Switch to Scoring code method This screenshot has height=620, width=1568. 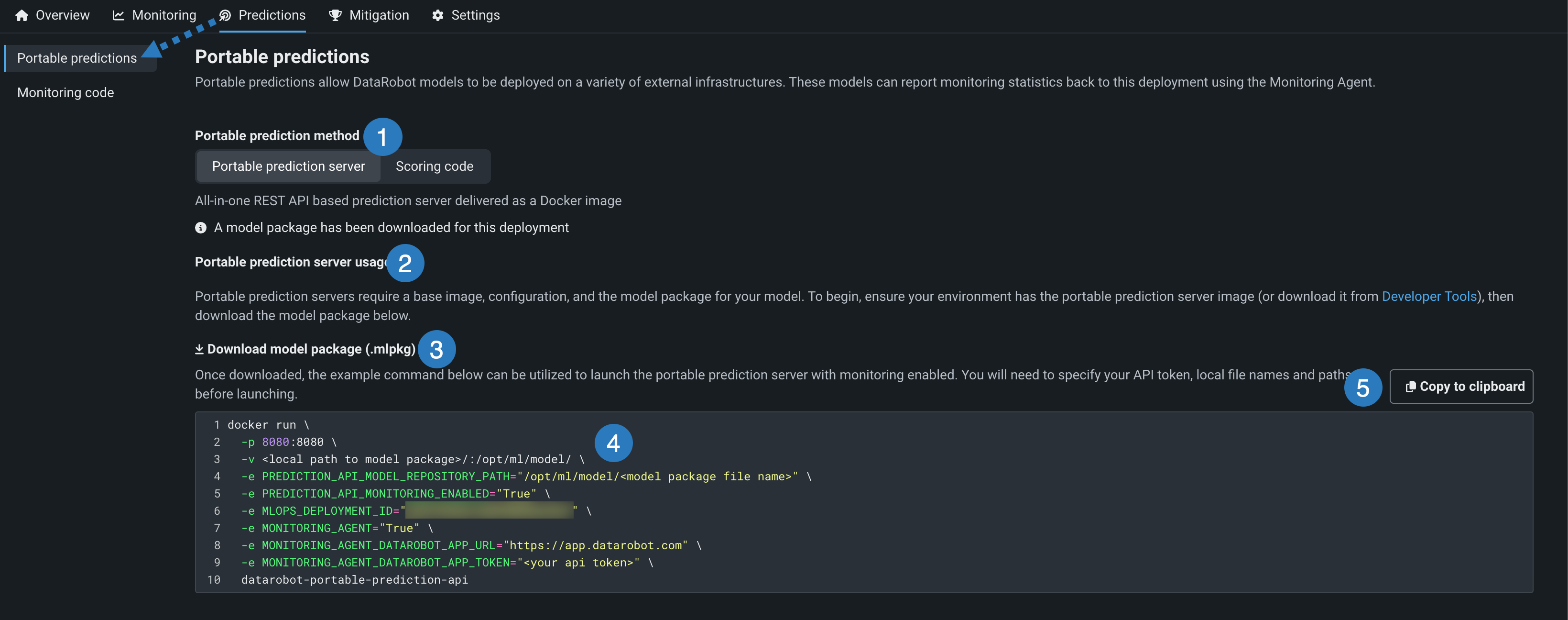[x=434, y=166]
